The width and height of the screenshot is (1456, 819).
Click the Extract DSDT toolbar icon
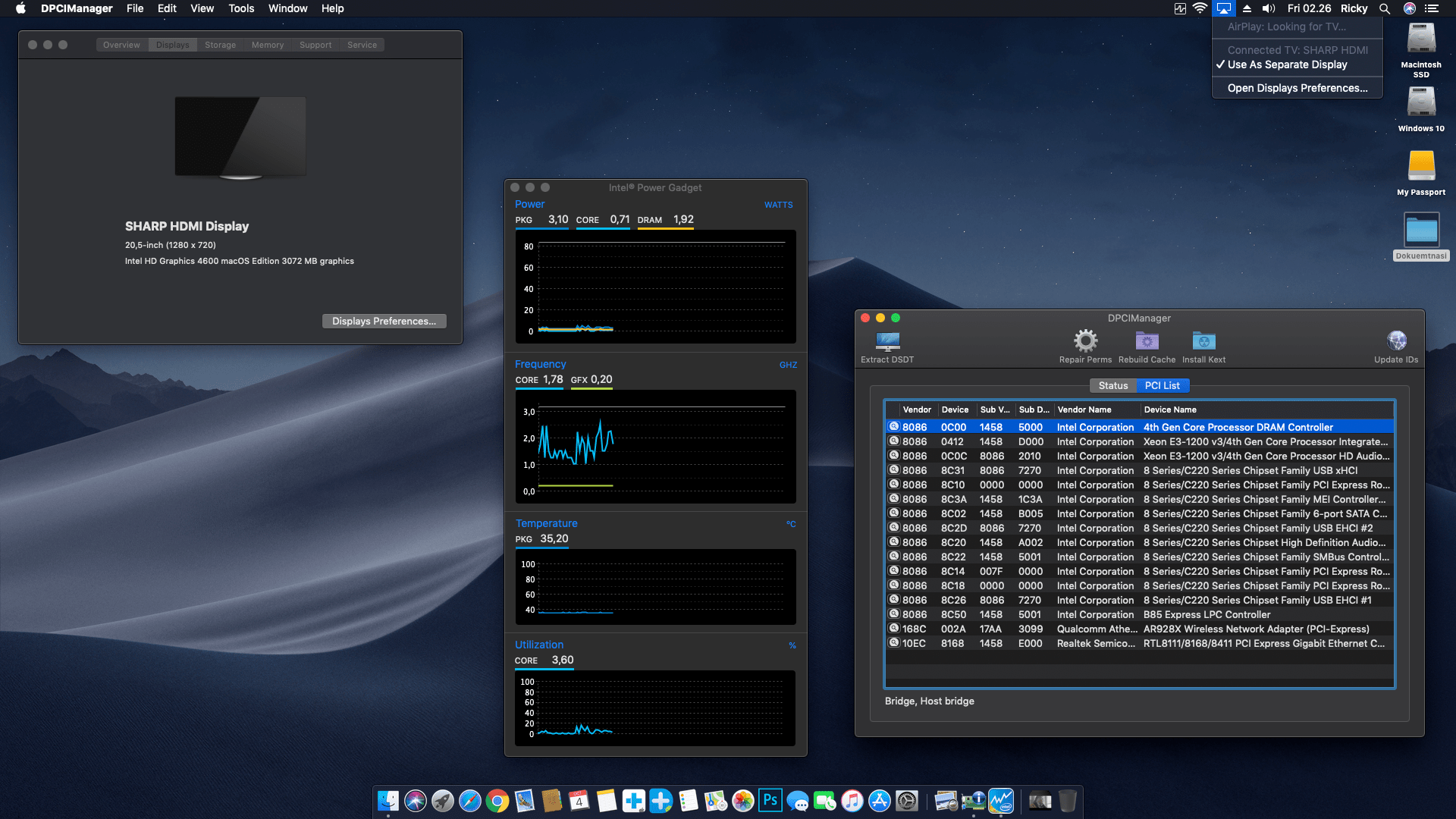coord(887,340)
